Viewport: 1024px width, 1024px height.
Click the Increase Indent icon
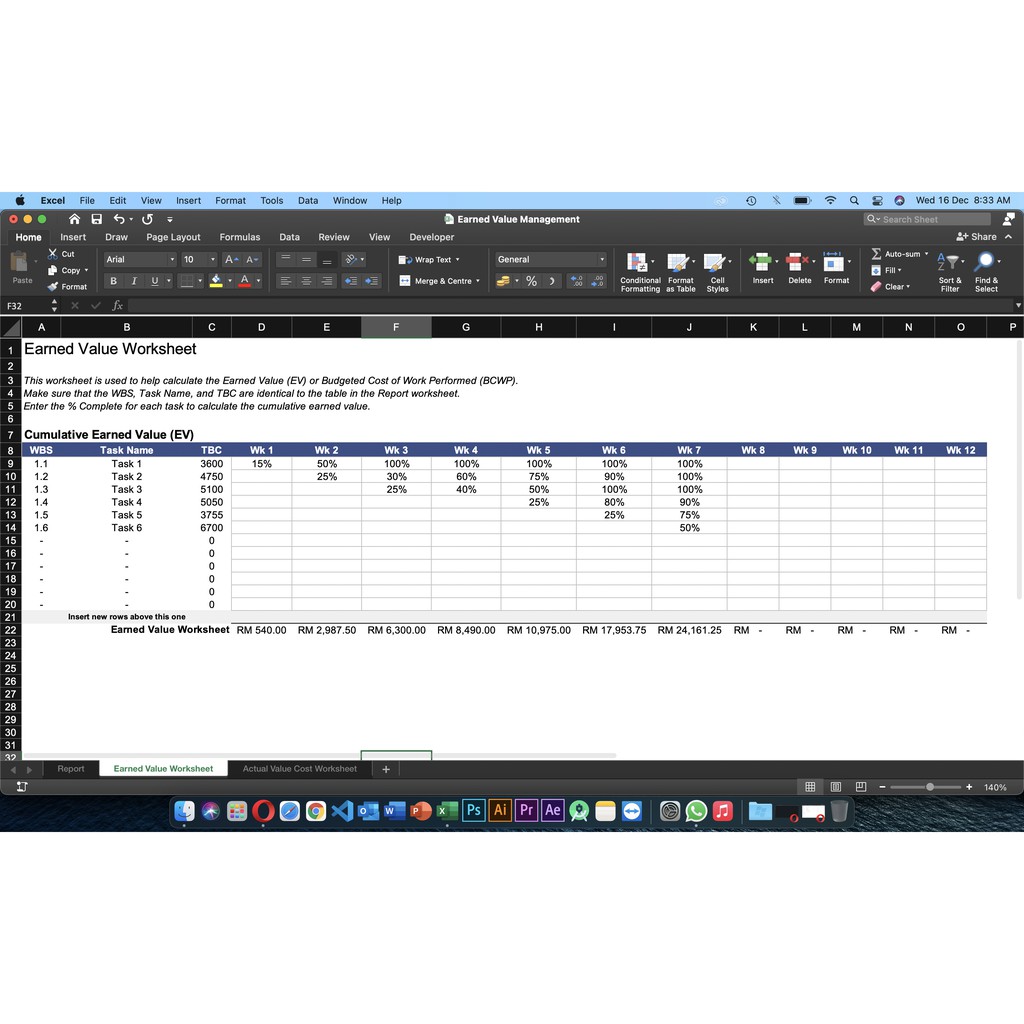(372, 281)
